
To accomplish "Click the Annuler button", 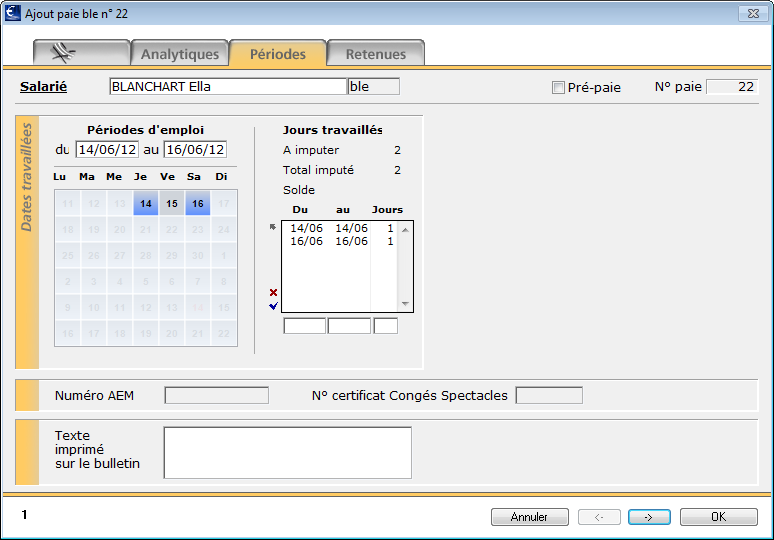I will click(x=530, y=517).
